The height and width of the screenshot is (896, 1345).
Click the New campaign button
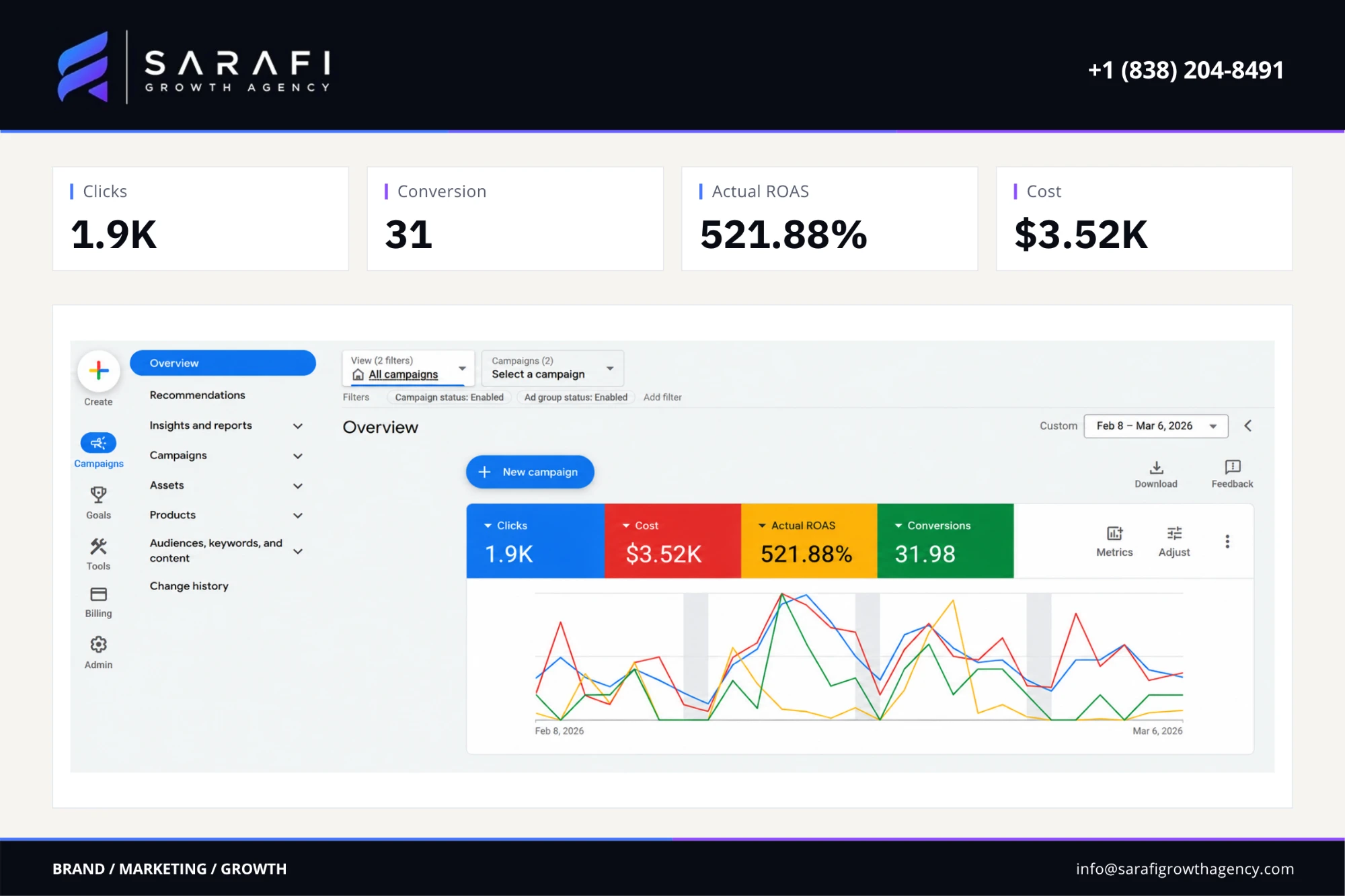tap(530, 472)
